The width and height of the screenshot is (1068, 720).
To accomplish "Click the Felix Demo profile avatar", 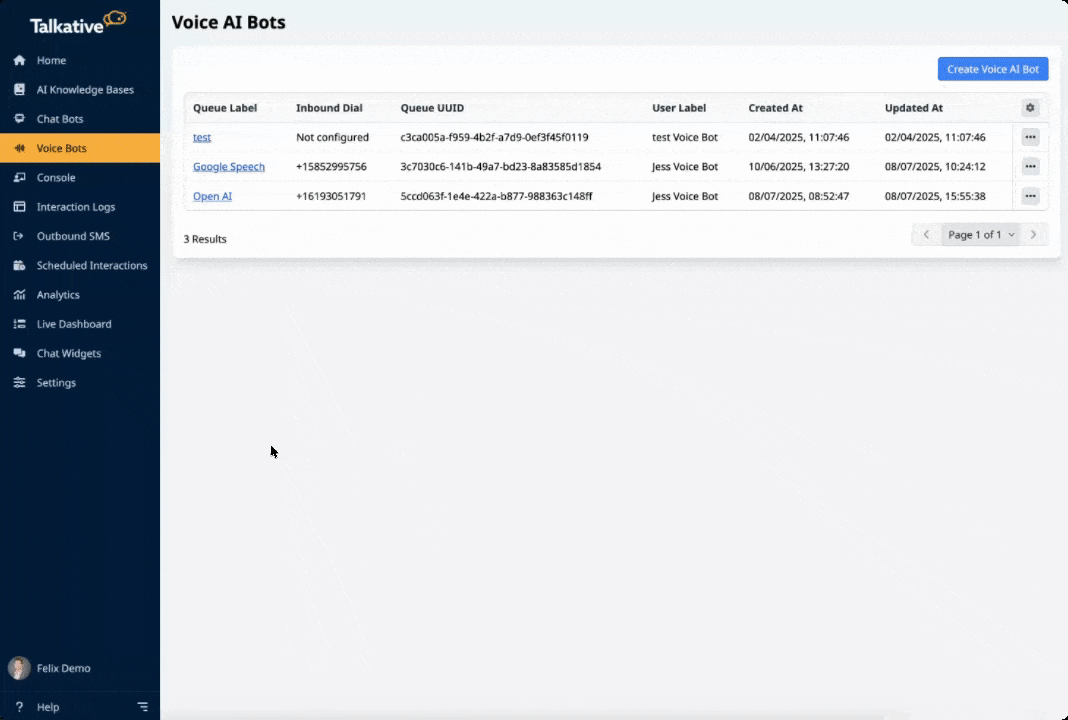I will (x=19, y=668).
